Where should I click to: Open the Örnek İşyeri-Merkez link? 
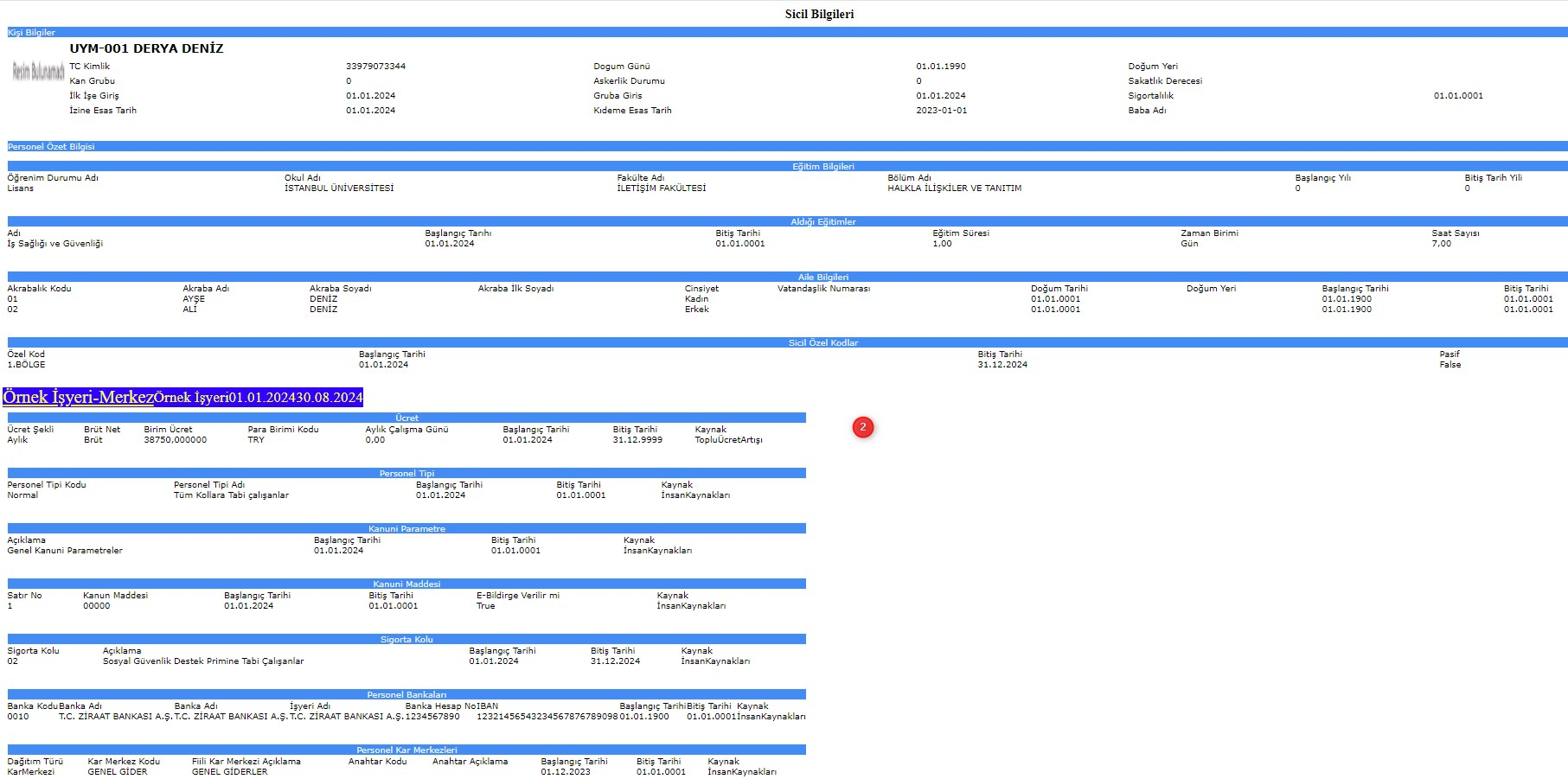78,397
